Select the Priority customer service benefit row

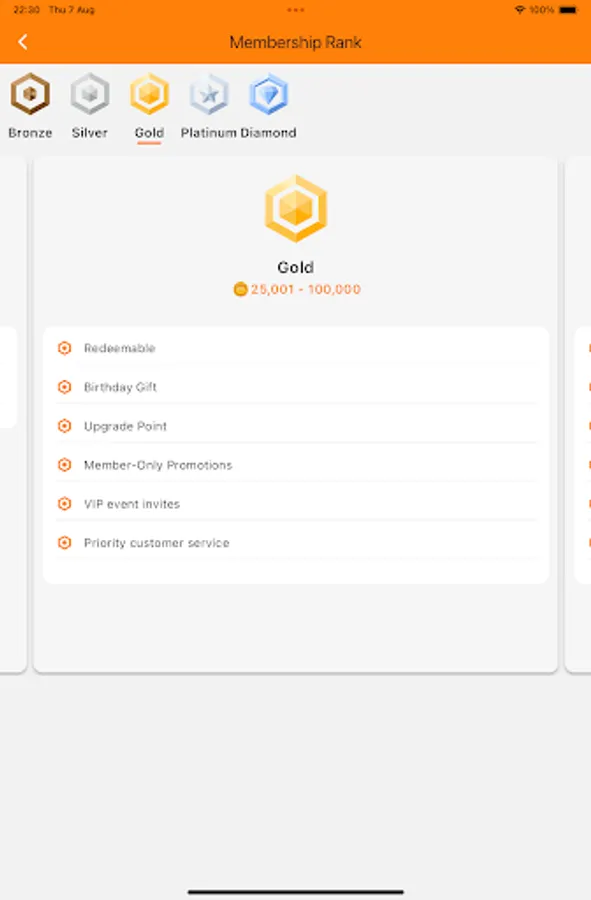[x=296, y=543]
